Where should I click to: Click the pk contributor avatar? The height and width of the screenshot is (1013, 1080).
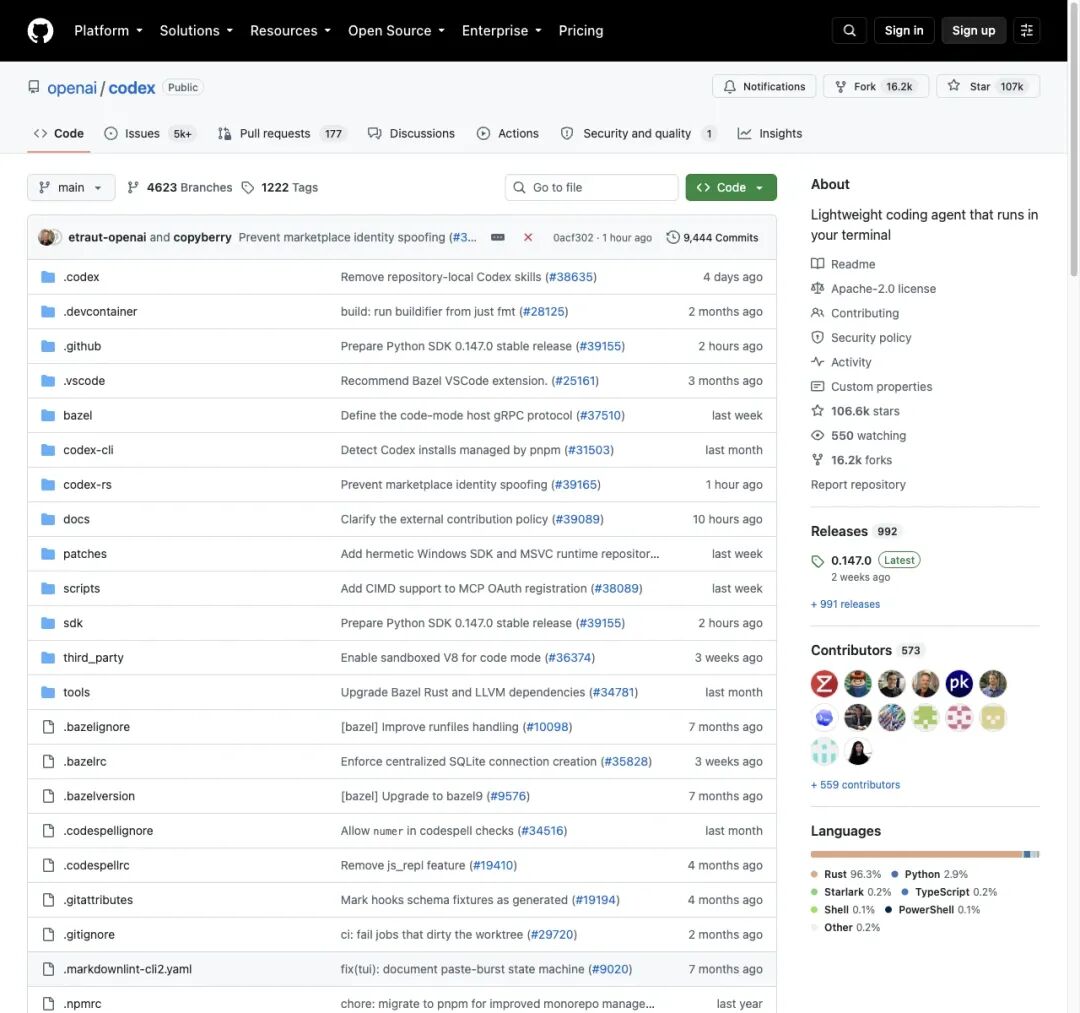(x=959, y=684)
